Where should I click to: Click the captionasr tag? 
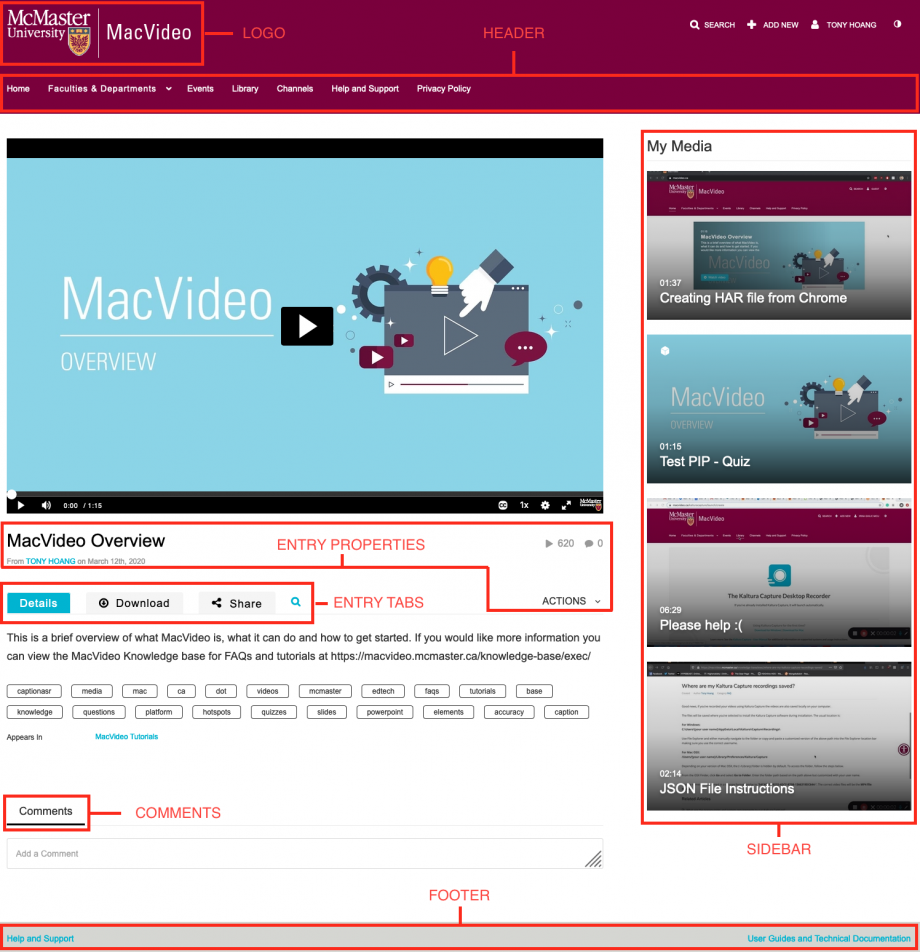click(x=34, y=691)
